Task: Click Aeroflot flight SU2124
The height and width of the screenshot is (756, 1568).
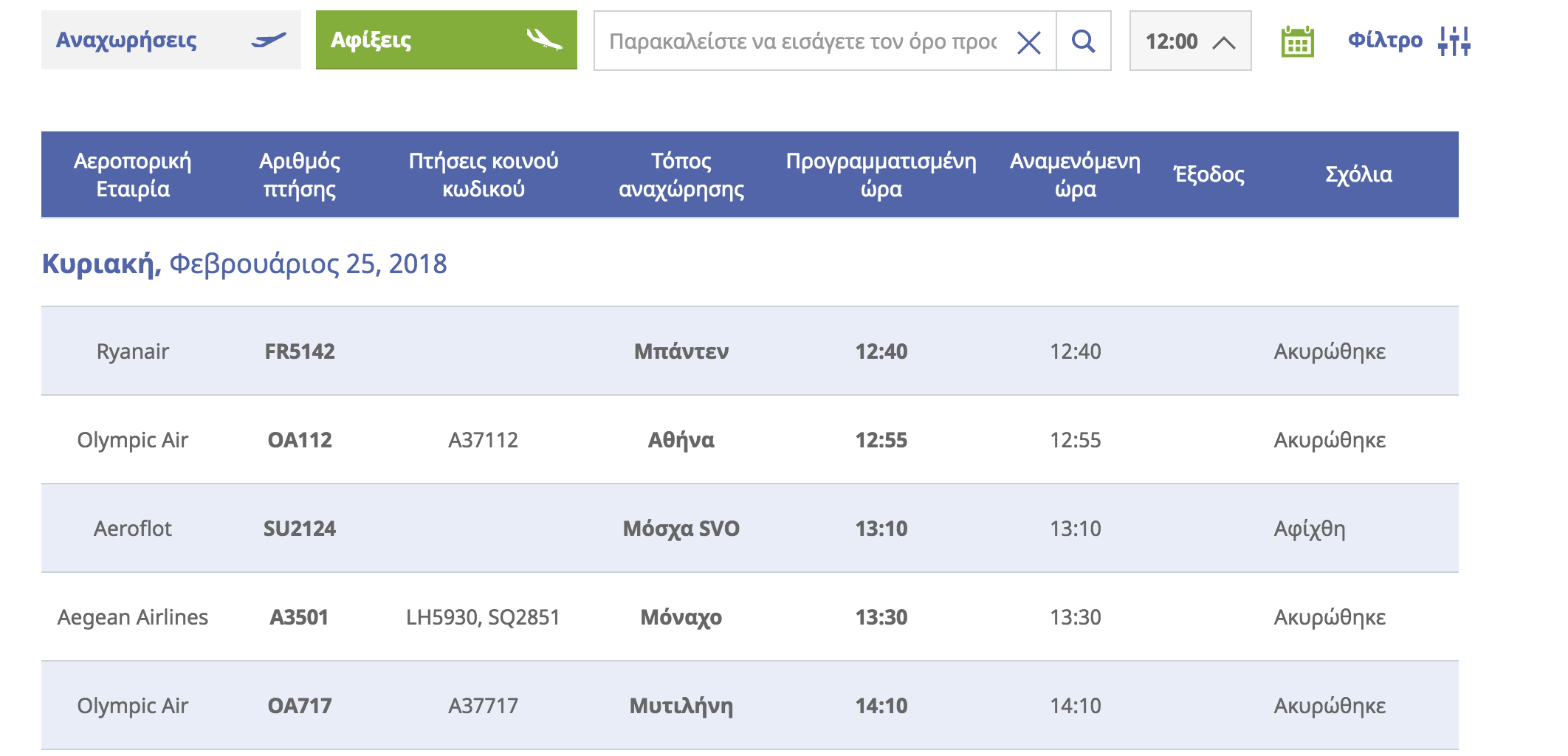Action: tap(300, 529)
